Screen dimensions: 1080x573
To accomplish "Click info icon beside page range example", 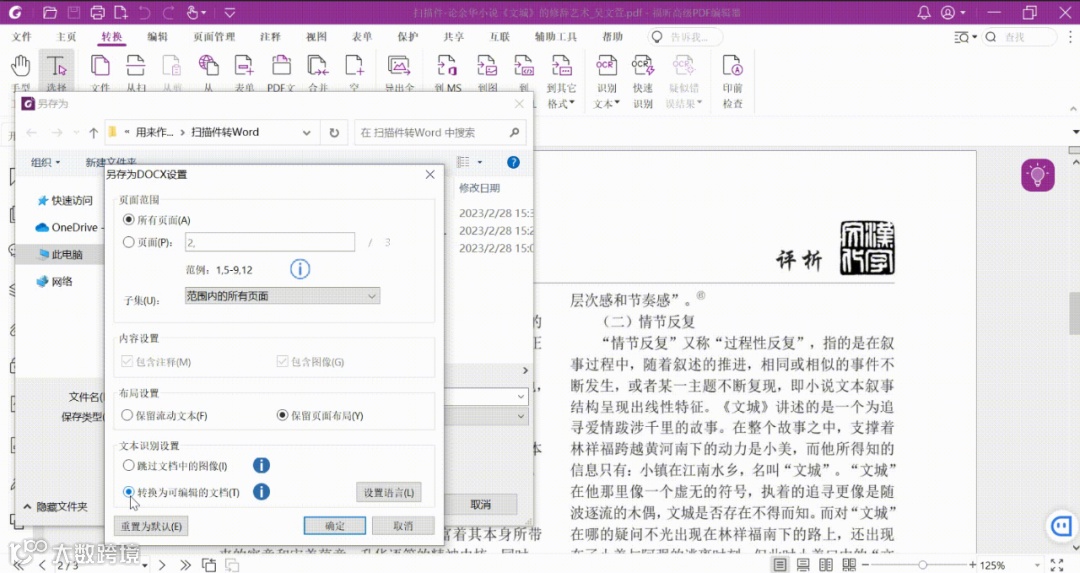I will 300,269.
